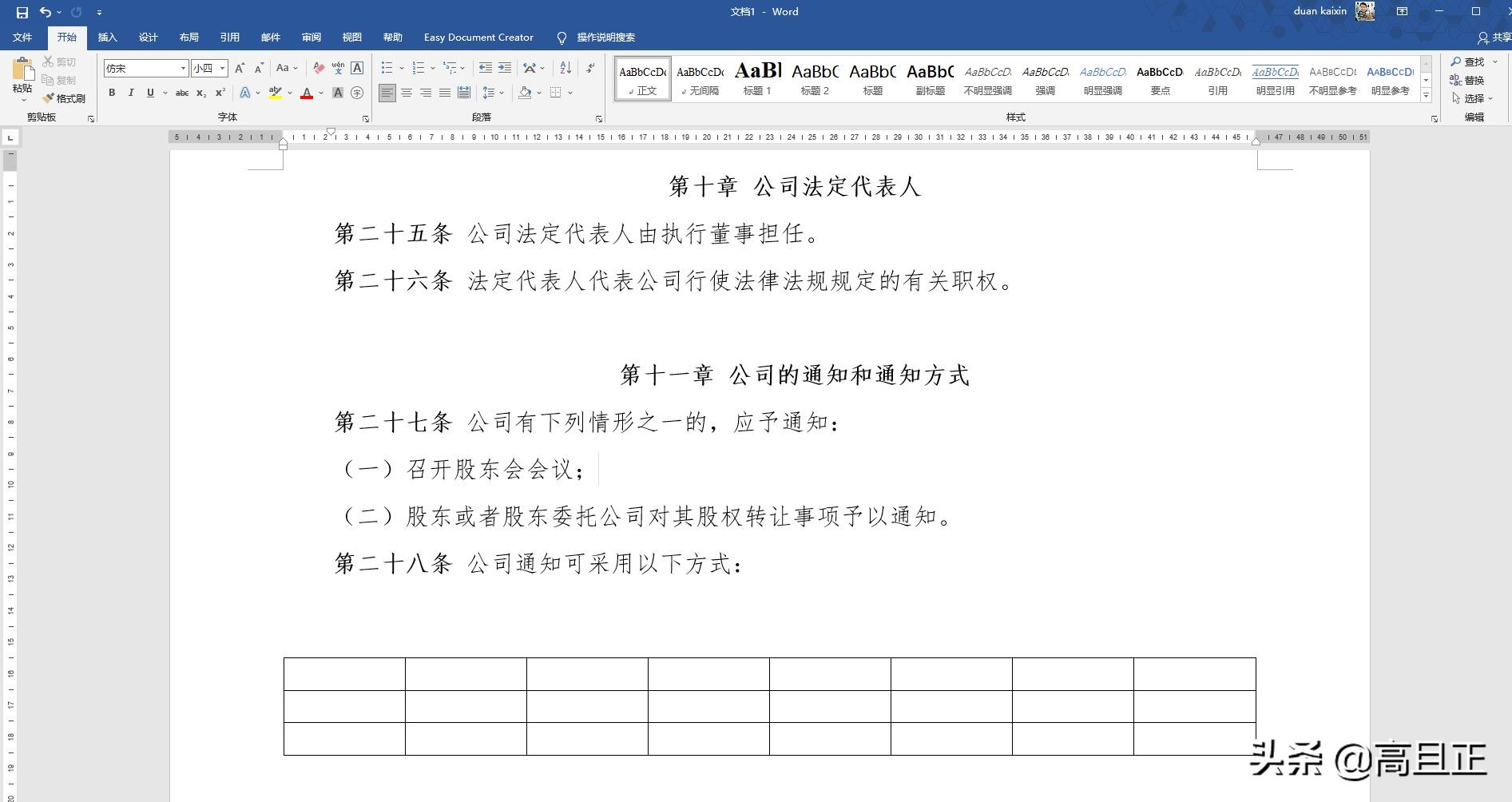Image resolution: width=1512 pixels, height=802 pixels.
Task: Center align the paragraph
Action: click(407, 93)
